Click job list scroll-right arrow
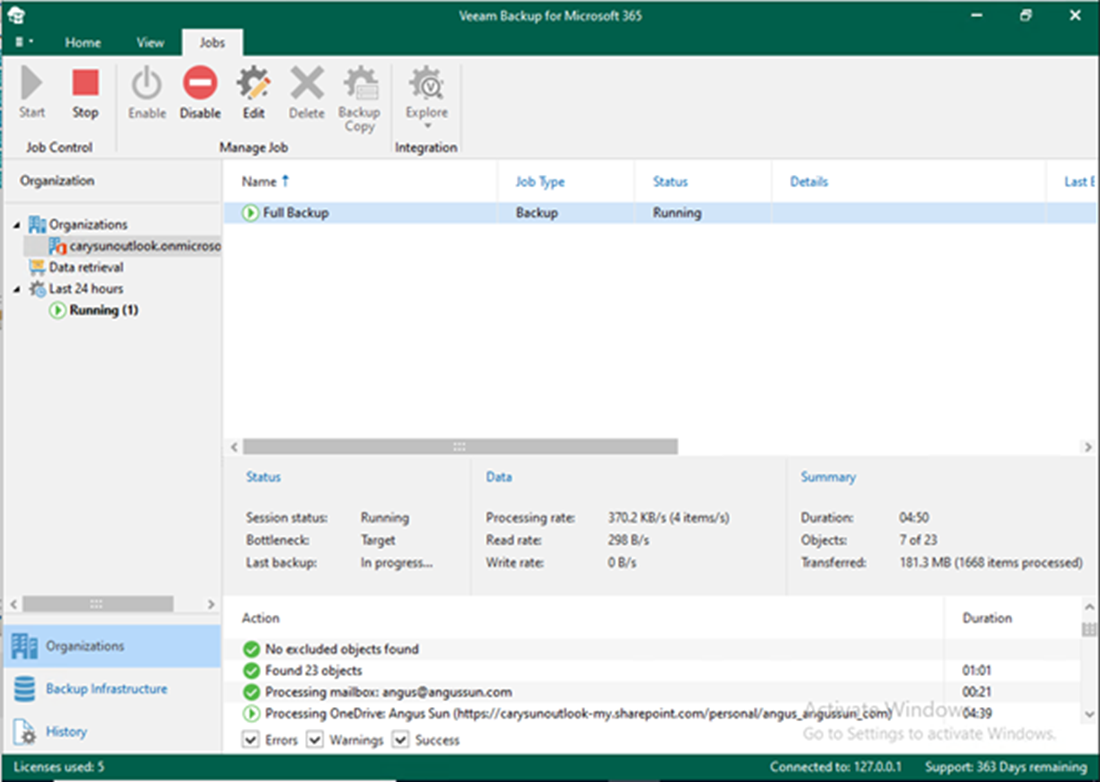 click(1087, 447)
